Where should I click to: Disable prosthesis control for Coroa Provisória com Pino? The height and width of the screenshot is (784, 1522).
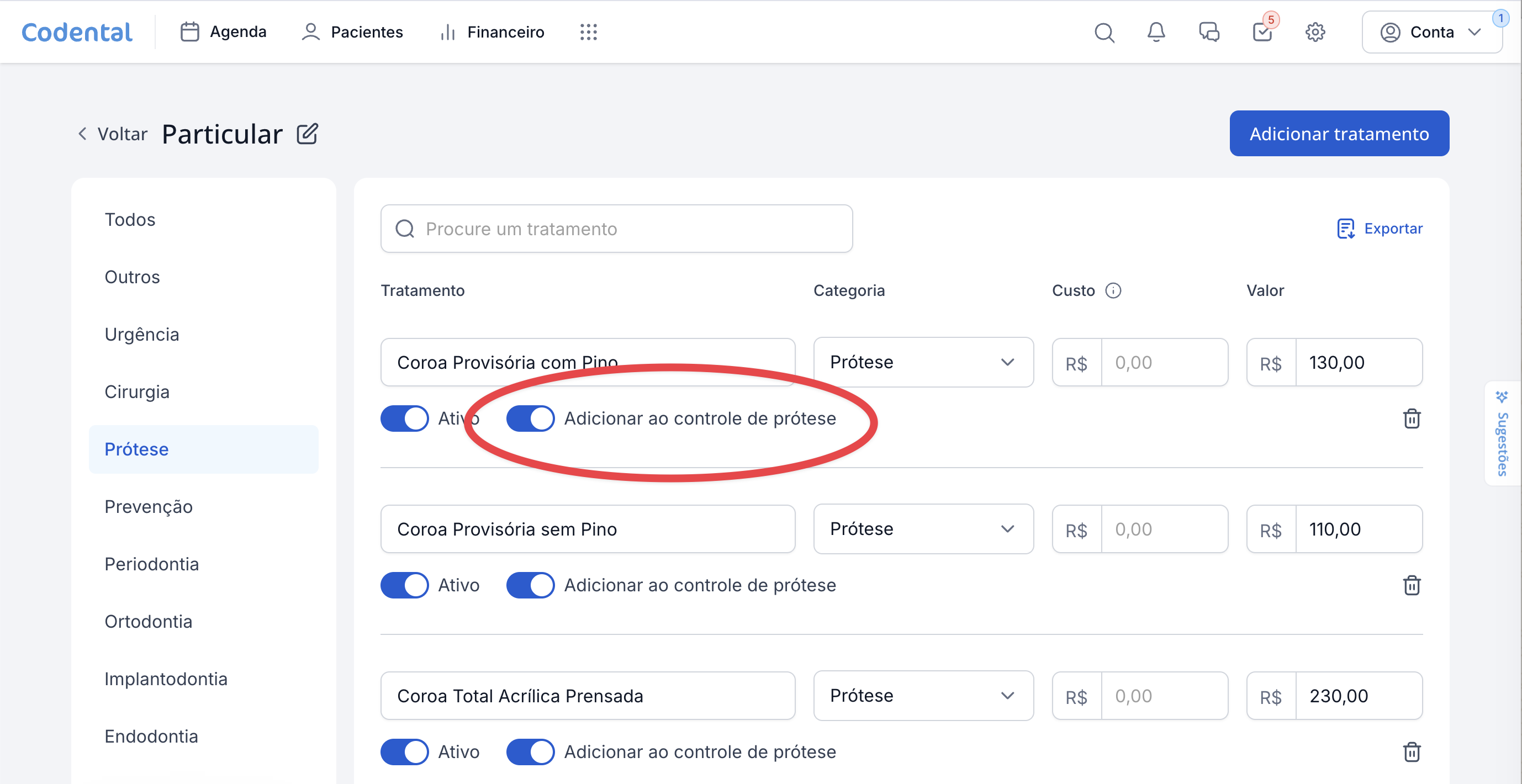531,419
